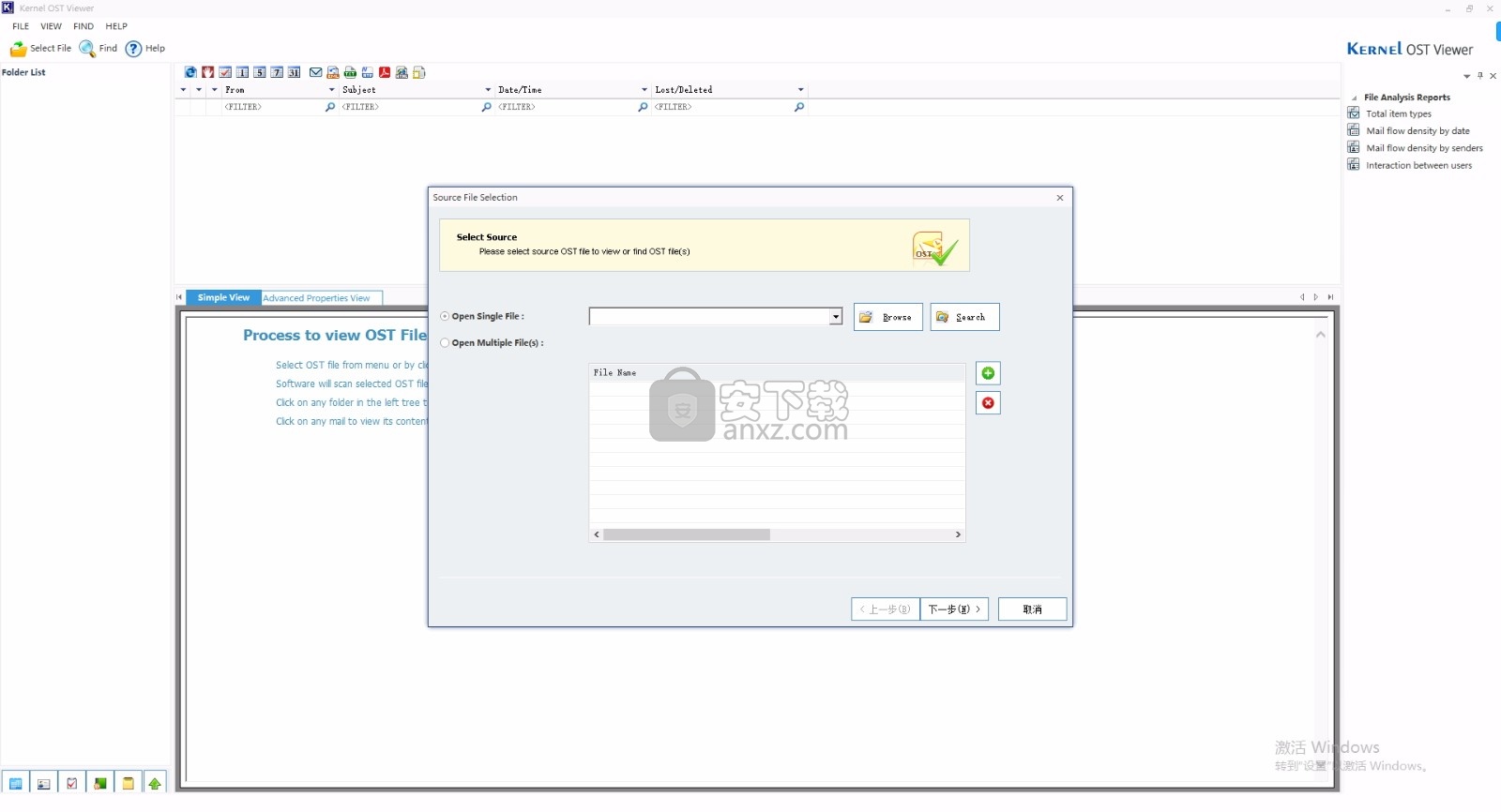Viewport: 1501px width, 812px height.
Task: Open the From column dropdown arrow
Action: click(x=331, y=90)
